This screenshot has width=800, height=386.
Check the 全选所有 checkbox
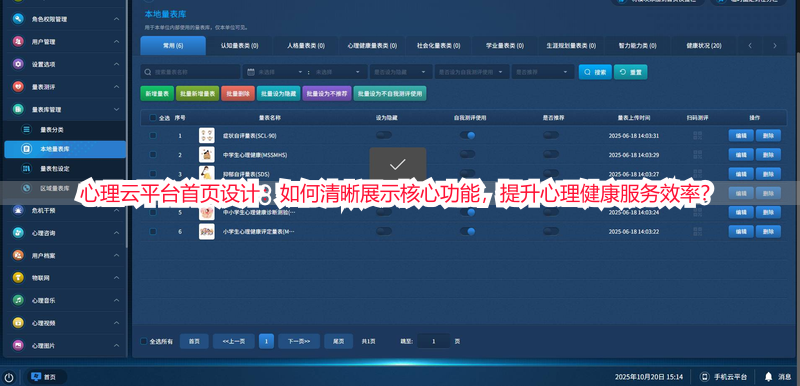click(x=144, y=341)
